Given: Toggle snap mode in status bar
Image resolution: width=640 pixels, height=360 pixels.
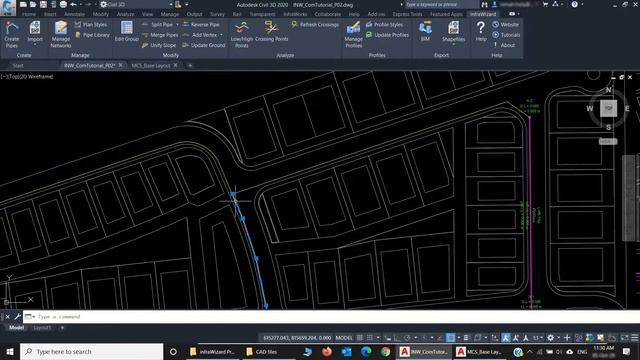Looking at the screenshot, I should pos(369,338).
